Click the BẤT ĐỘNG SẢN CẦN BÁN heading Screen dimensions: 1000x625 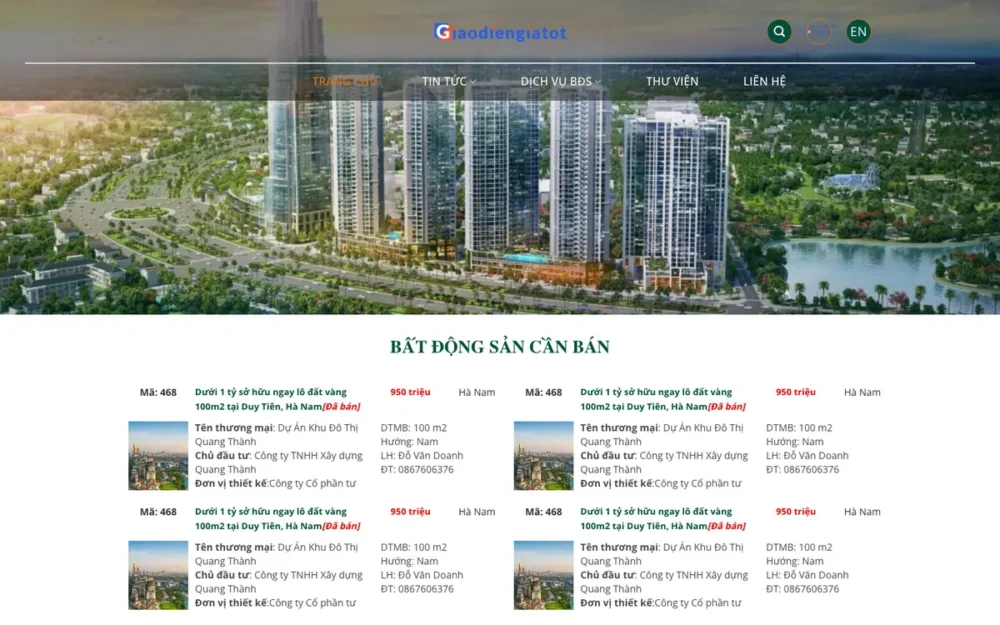point(500,347)
